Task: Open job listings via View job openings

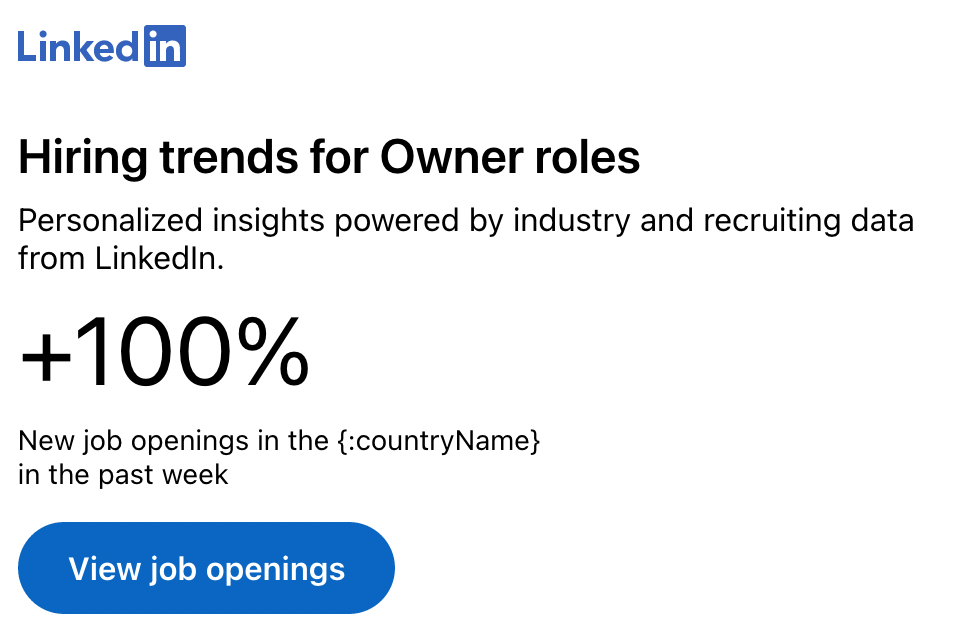Action: pyautogui.click(x=206, y=568)
